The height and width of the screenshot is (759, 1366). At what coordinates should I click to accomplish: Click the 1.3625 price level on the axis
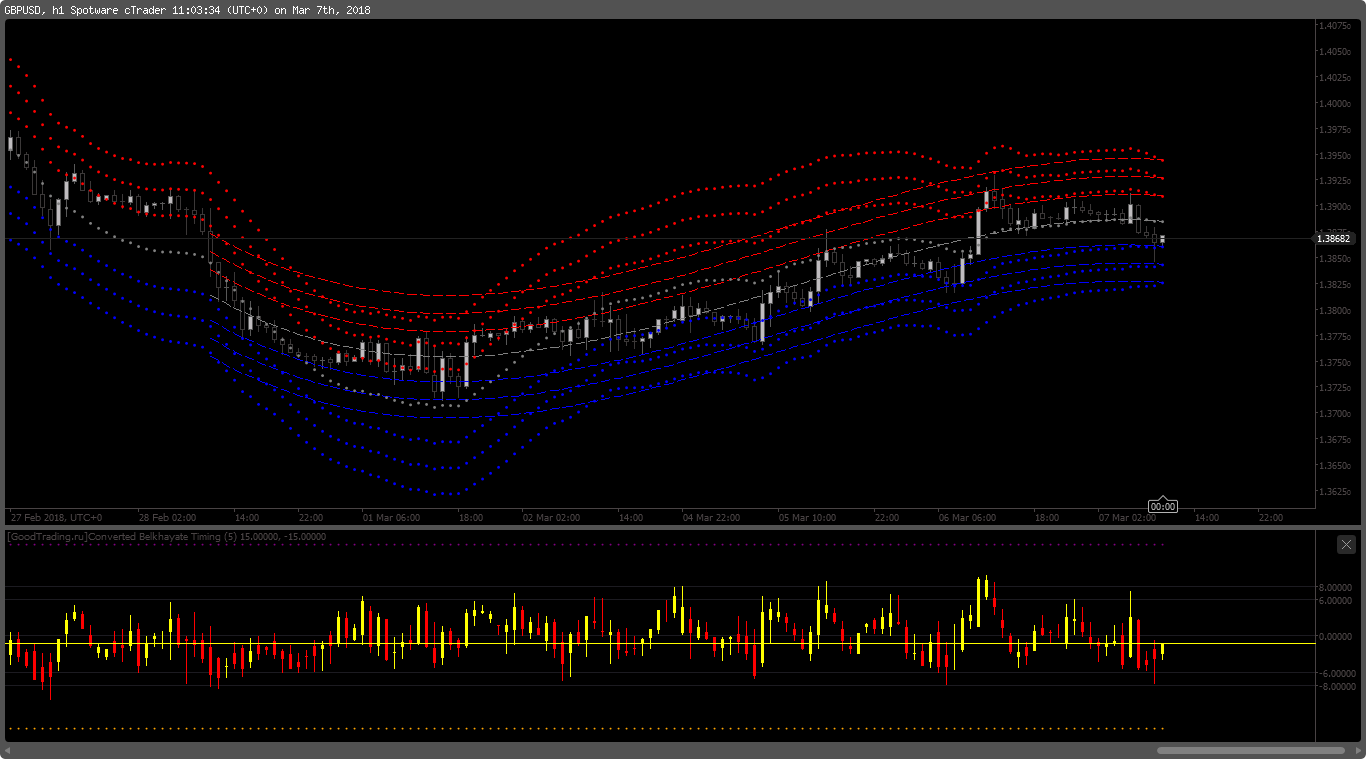[1336, 492]
